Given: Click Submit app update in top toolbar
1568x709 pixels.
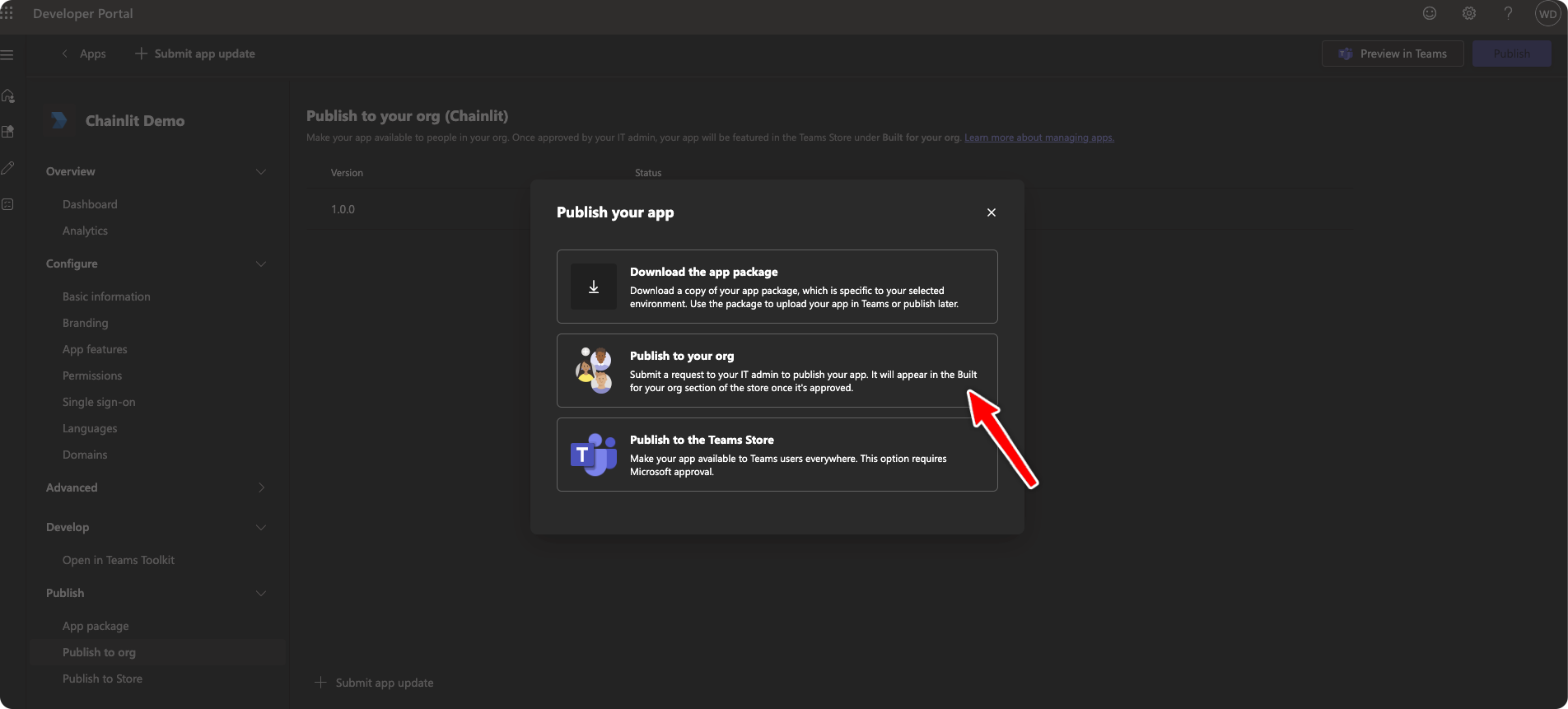Looking at the screenshot, I should pyautogui.click(x=195, y=54).
